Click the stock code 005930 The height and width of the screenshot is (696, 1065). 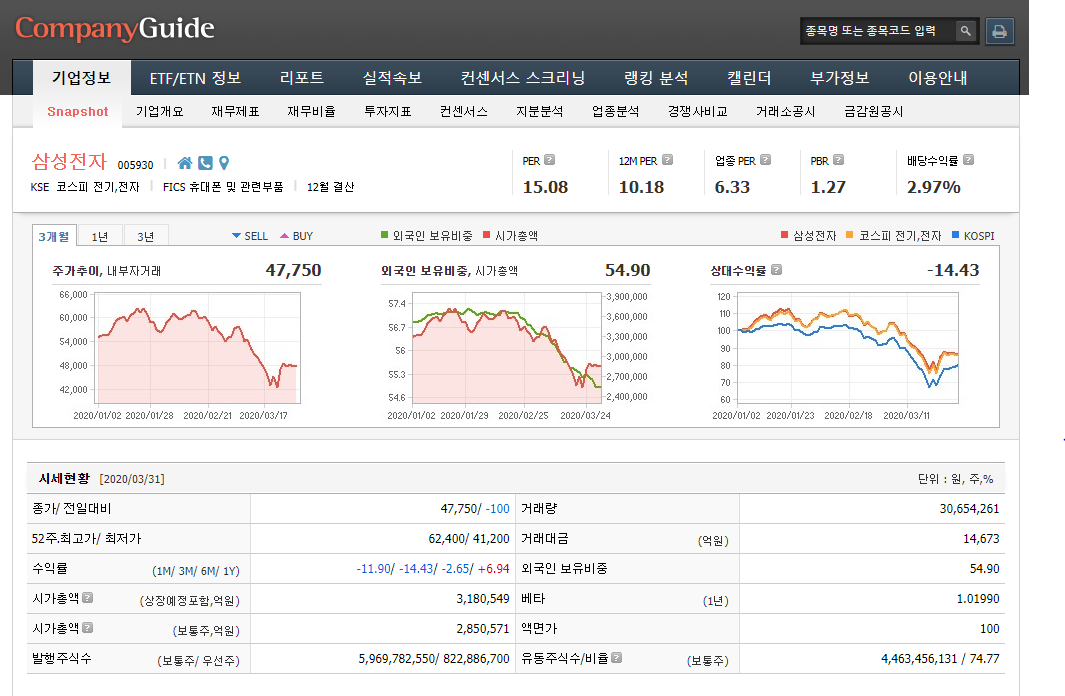pos(135,165)
